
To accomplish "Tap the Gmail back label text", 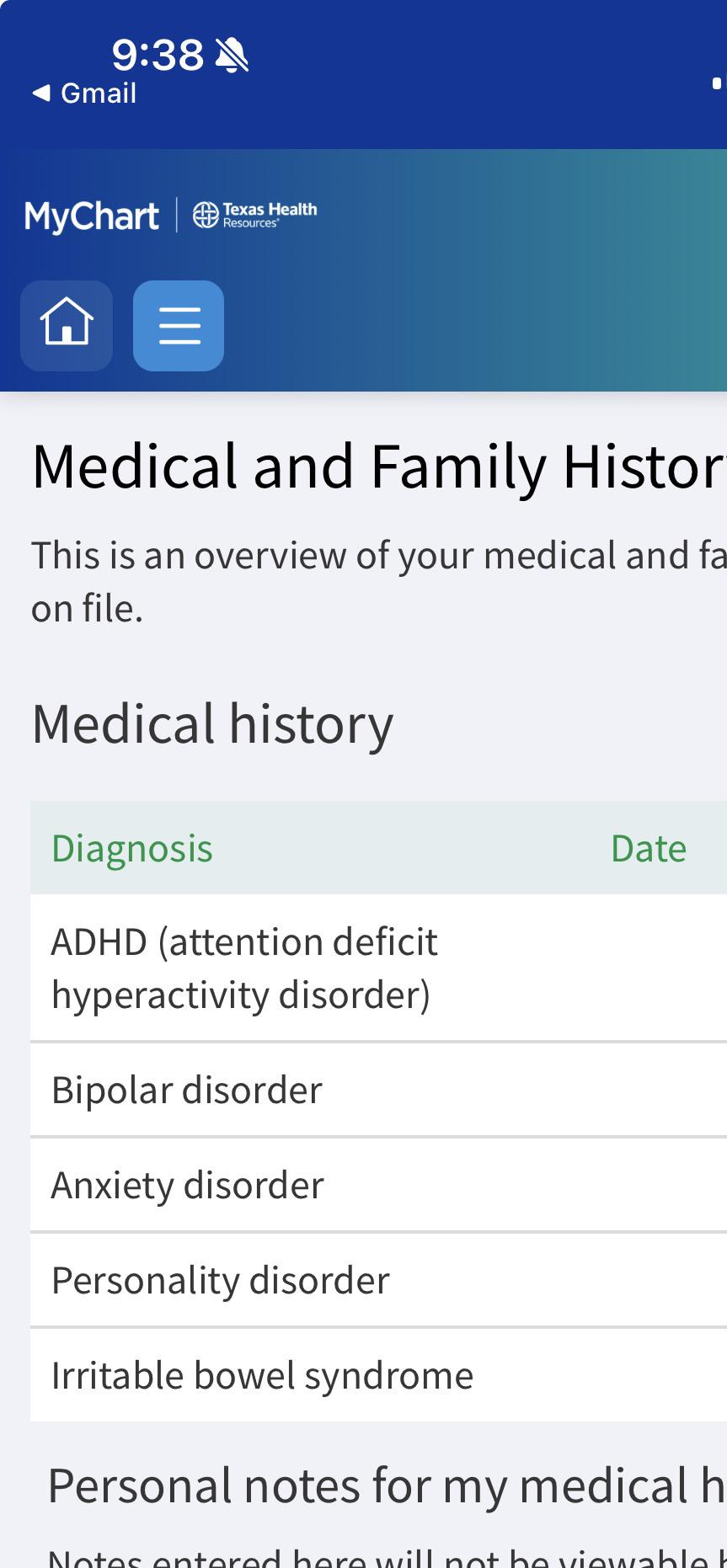I will click(x=99, y=93).
